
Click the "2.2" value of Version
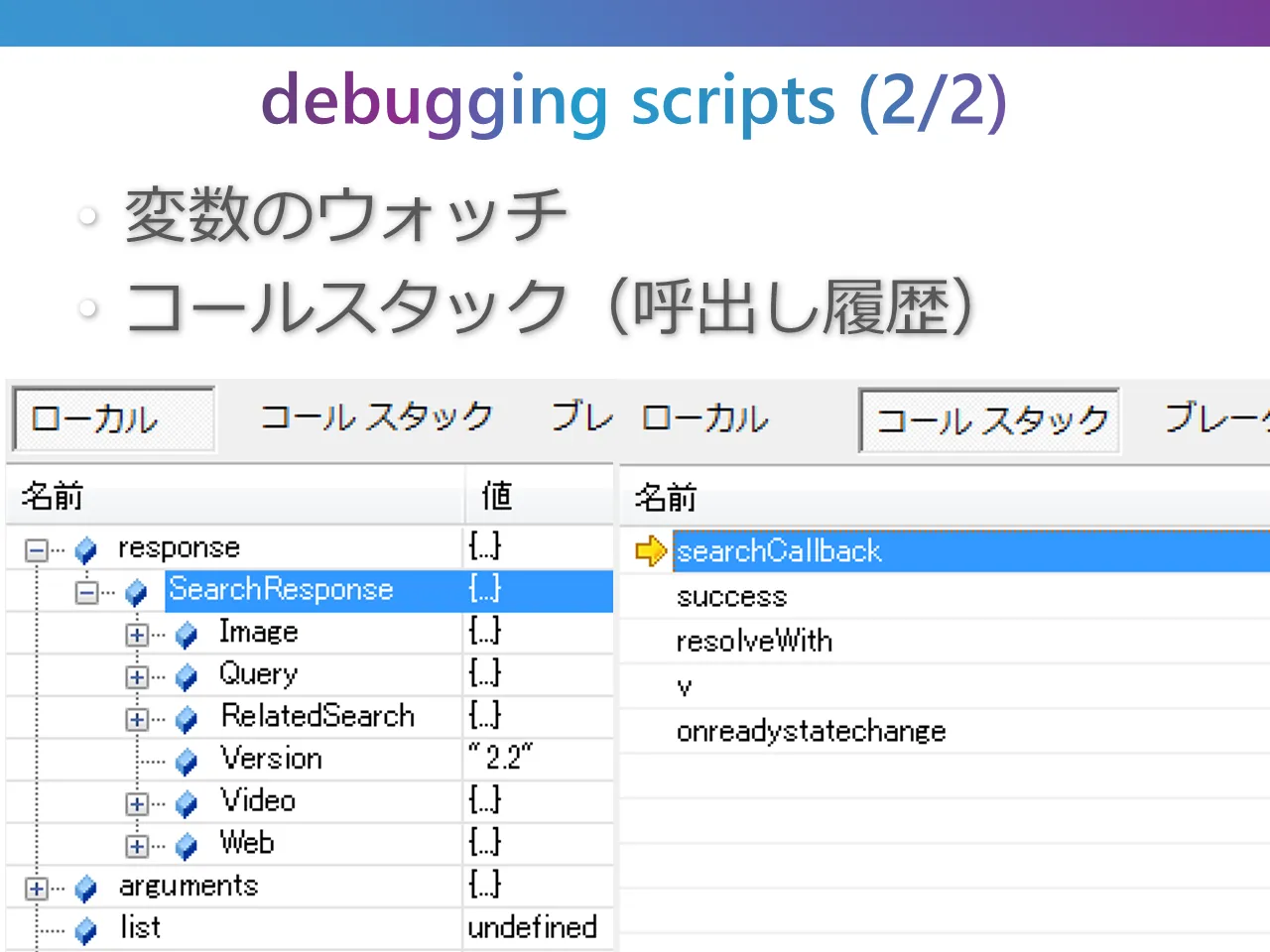click(501, 759)
